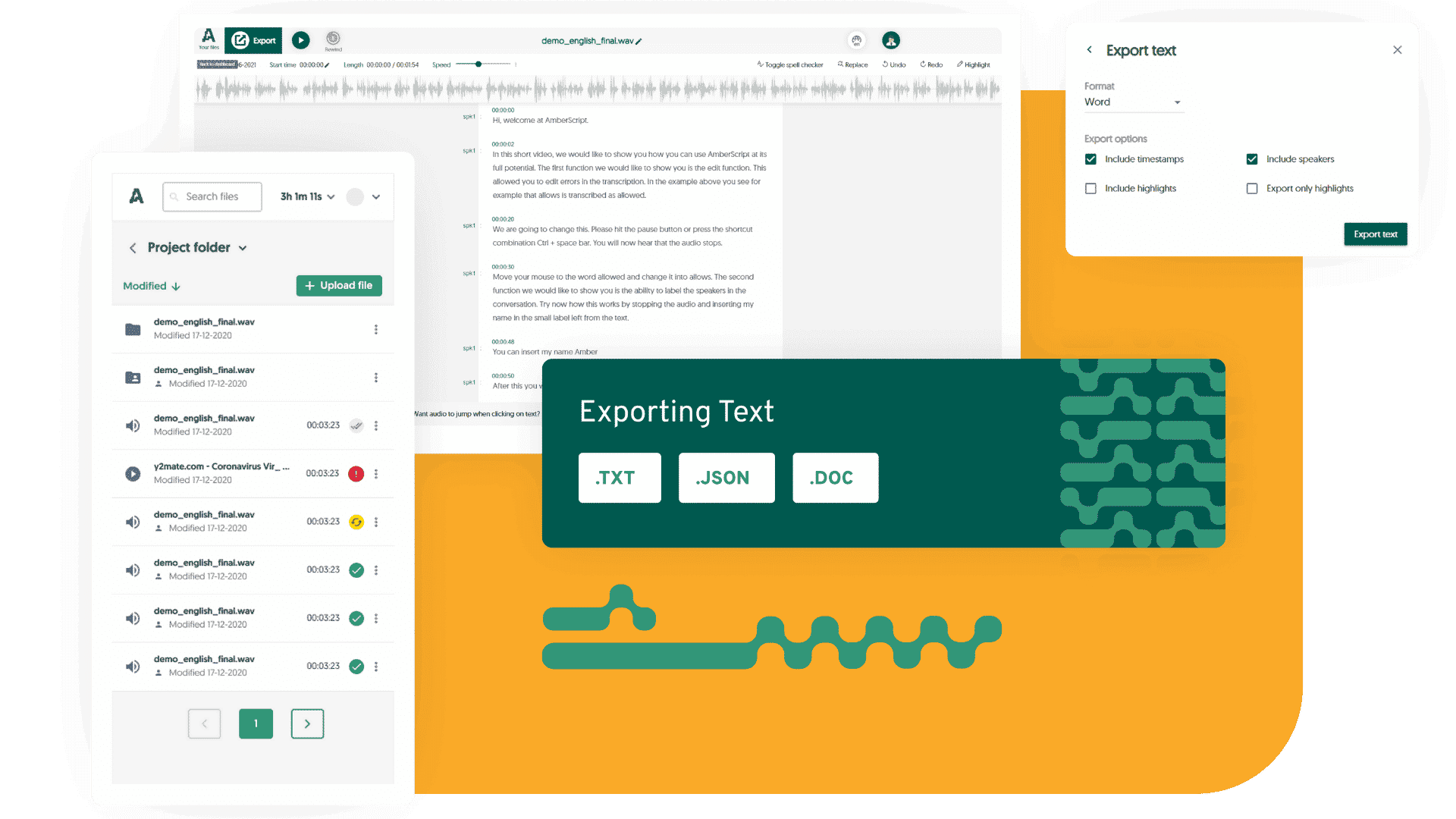Click the Search files input field

click(212, 196)
